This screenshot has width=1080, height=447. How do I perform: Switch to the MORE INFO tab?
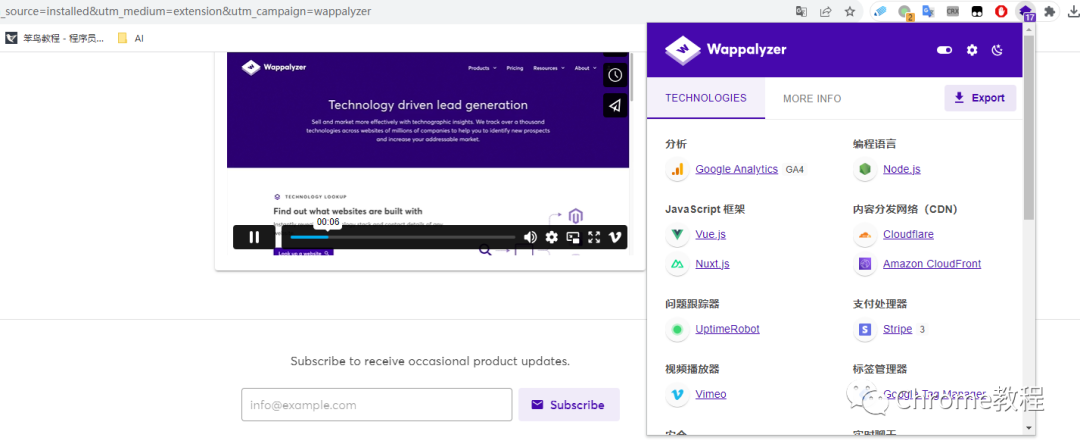(x=812, y=98)
